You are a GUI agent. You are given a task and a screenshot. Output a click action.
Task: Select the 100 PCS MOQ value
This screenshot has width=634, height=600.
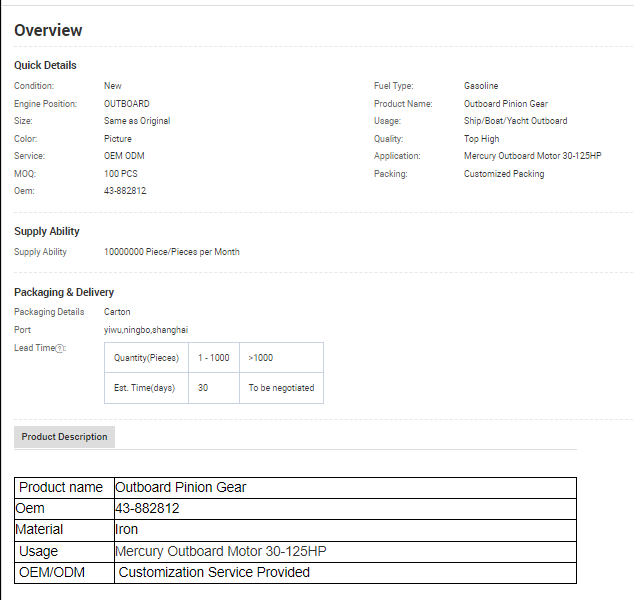[121, 174]
